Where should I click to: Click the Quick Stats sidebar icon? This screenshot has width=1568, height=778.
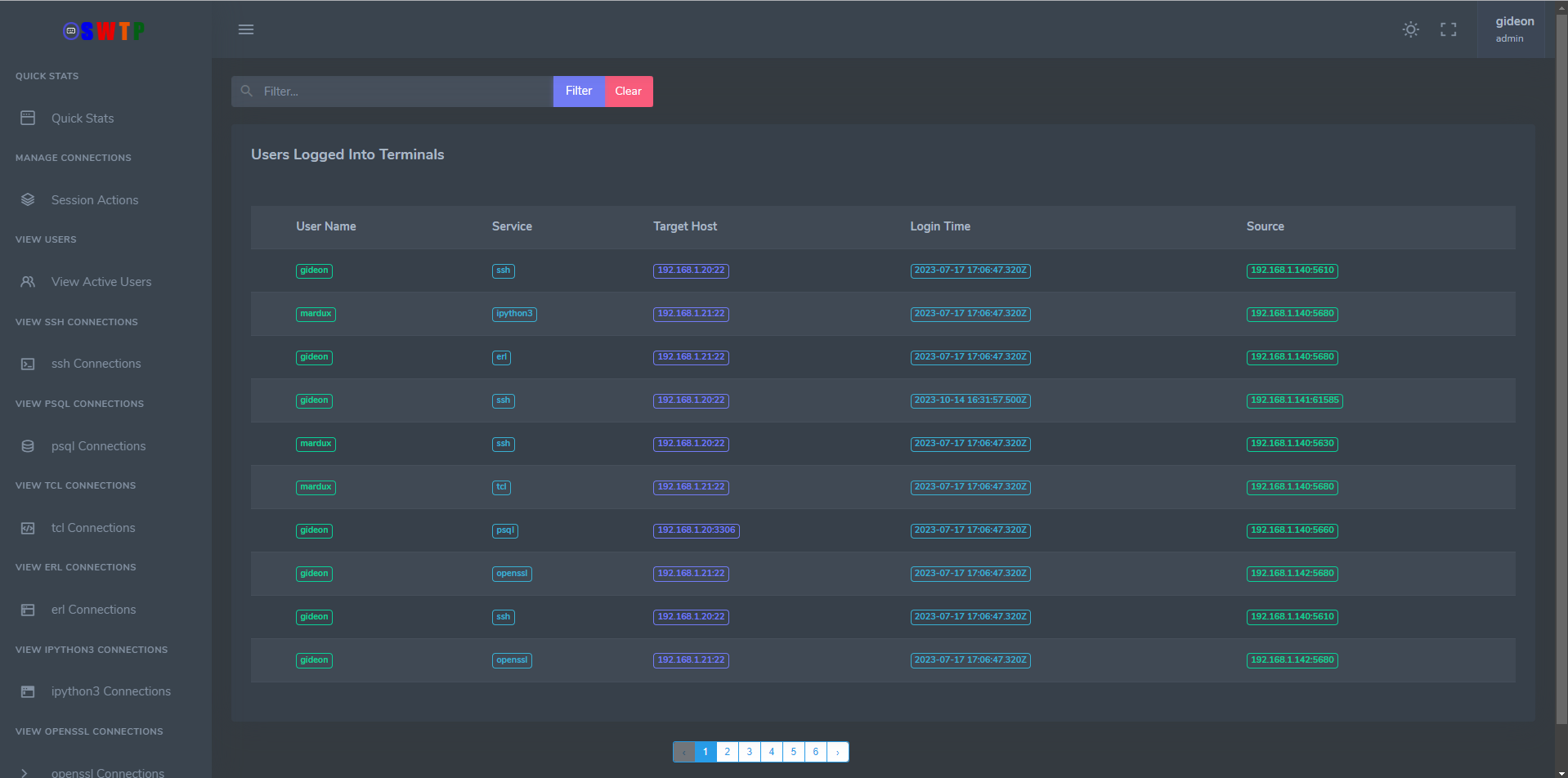click(x=28, y=118)
